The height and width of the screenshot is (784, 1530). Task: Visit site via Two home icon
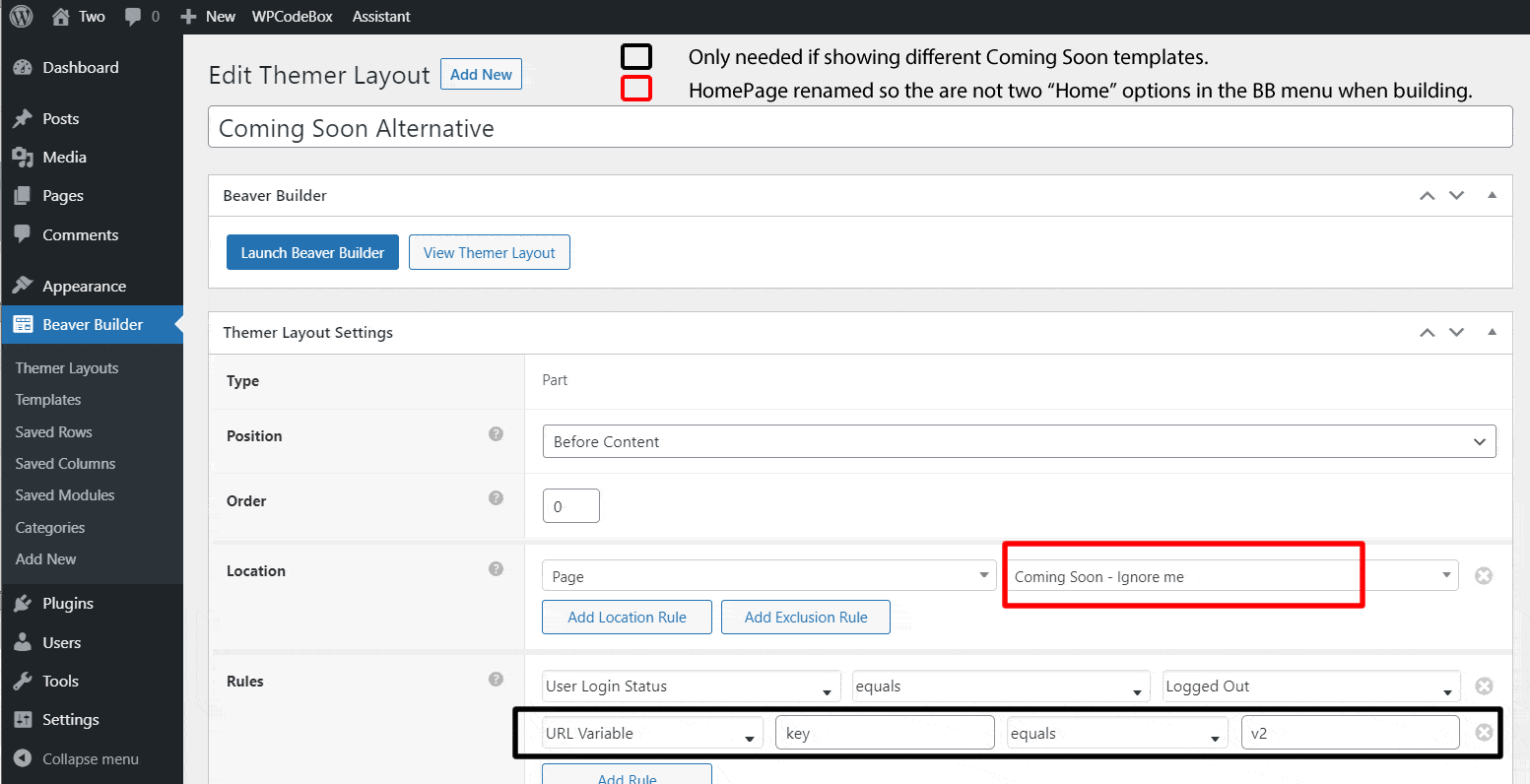point(61,16)
